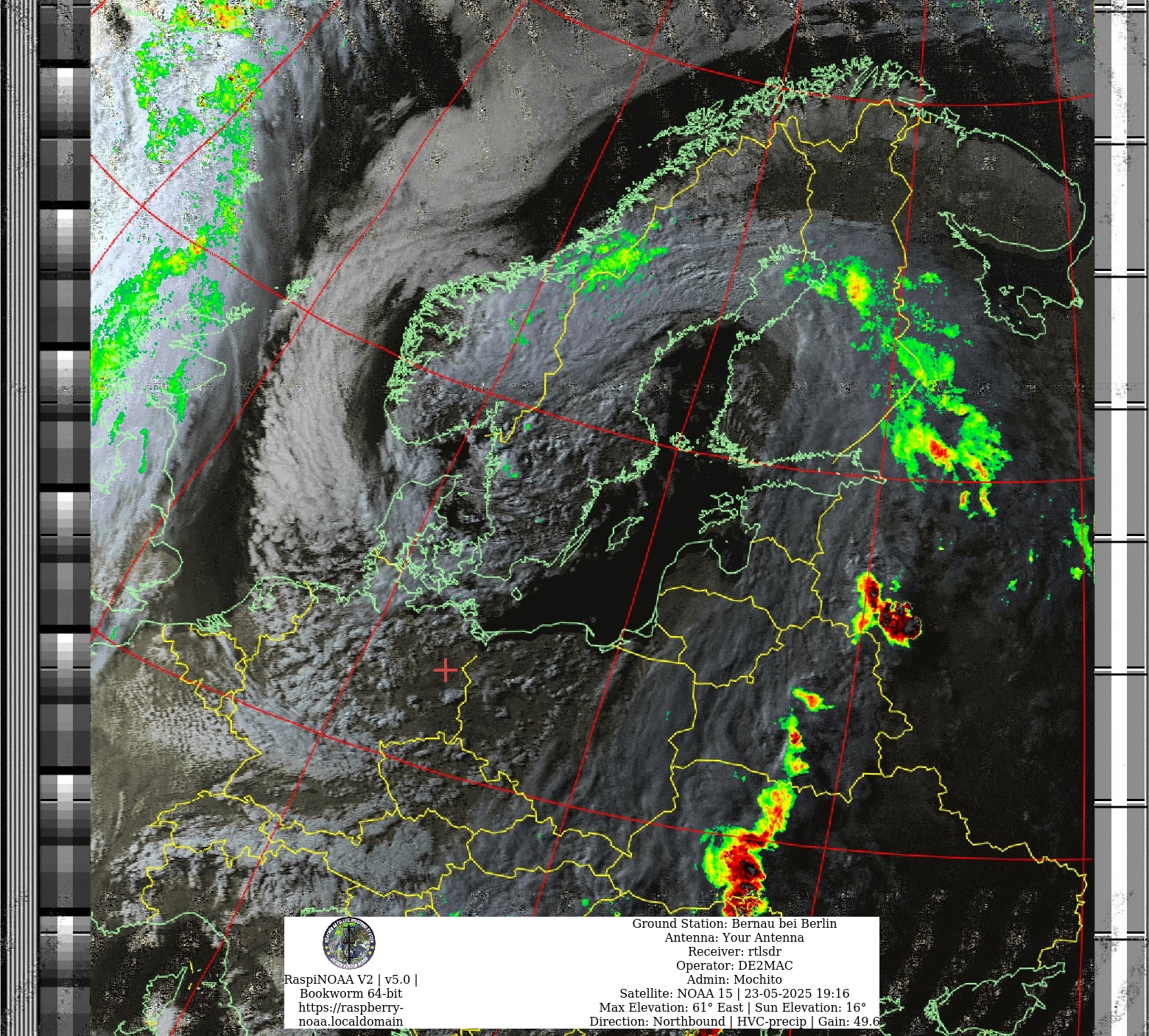Open the 'https://raspberry-' URL line

351,1007
